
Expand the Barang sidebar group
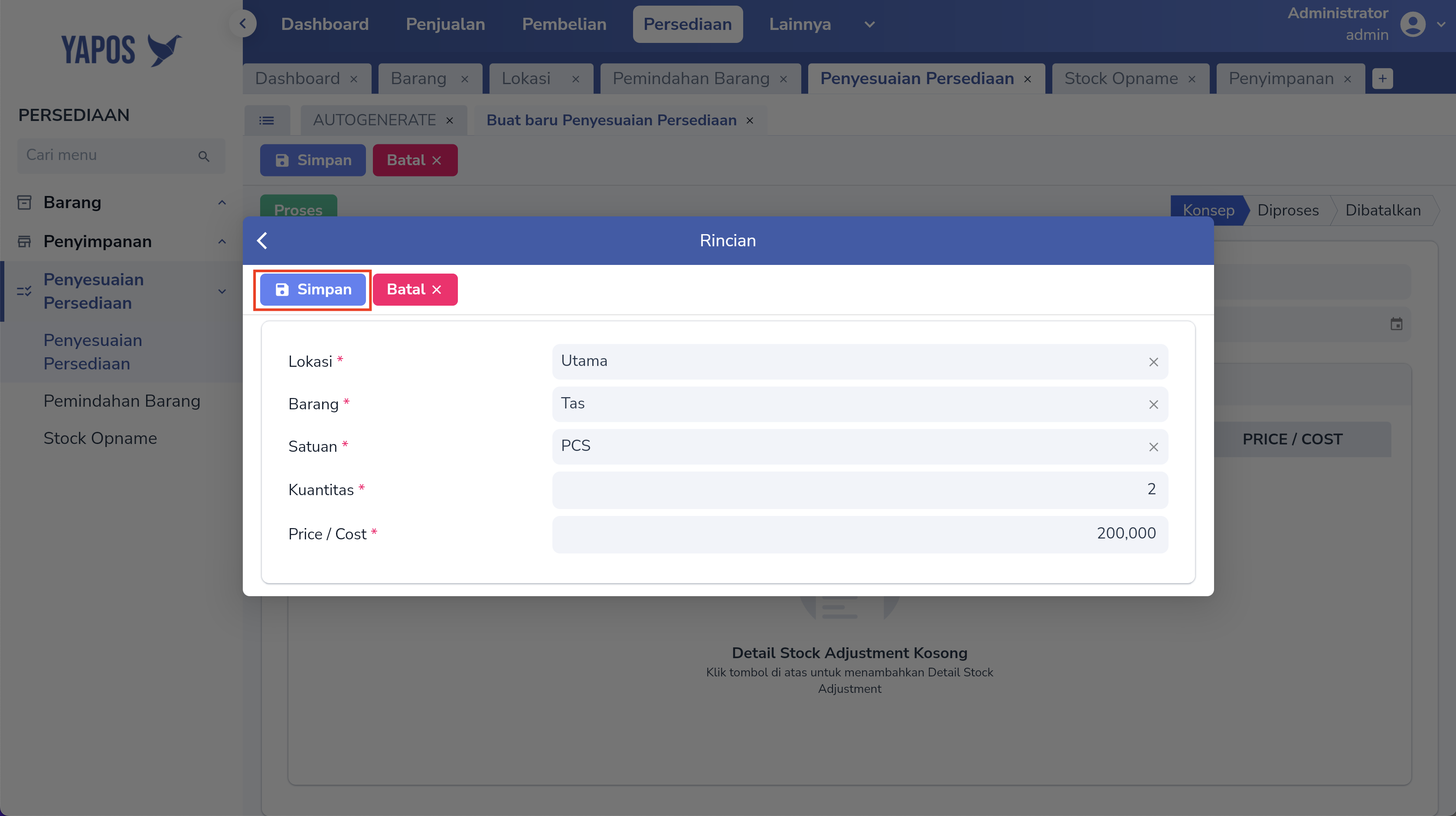coord(121,202)
